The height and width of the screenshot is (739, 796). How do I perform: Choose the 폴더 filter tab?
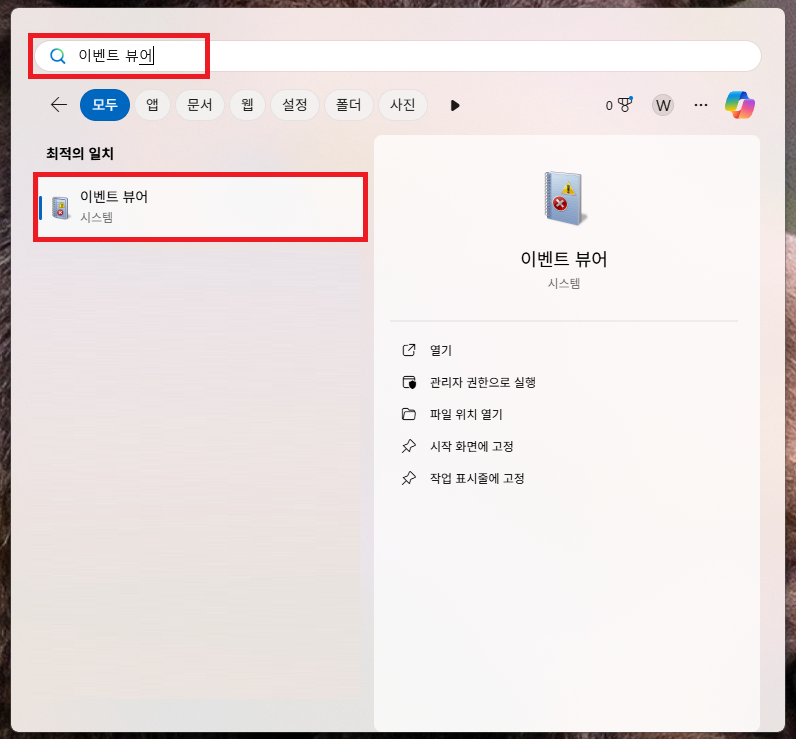348,105
